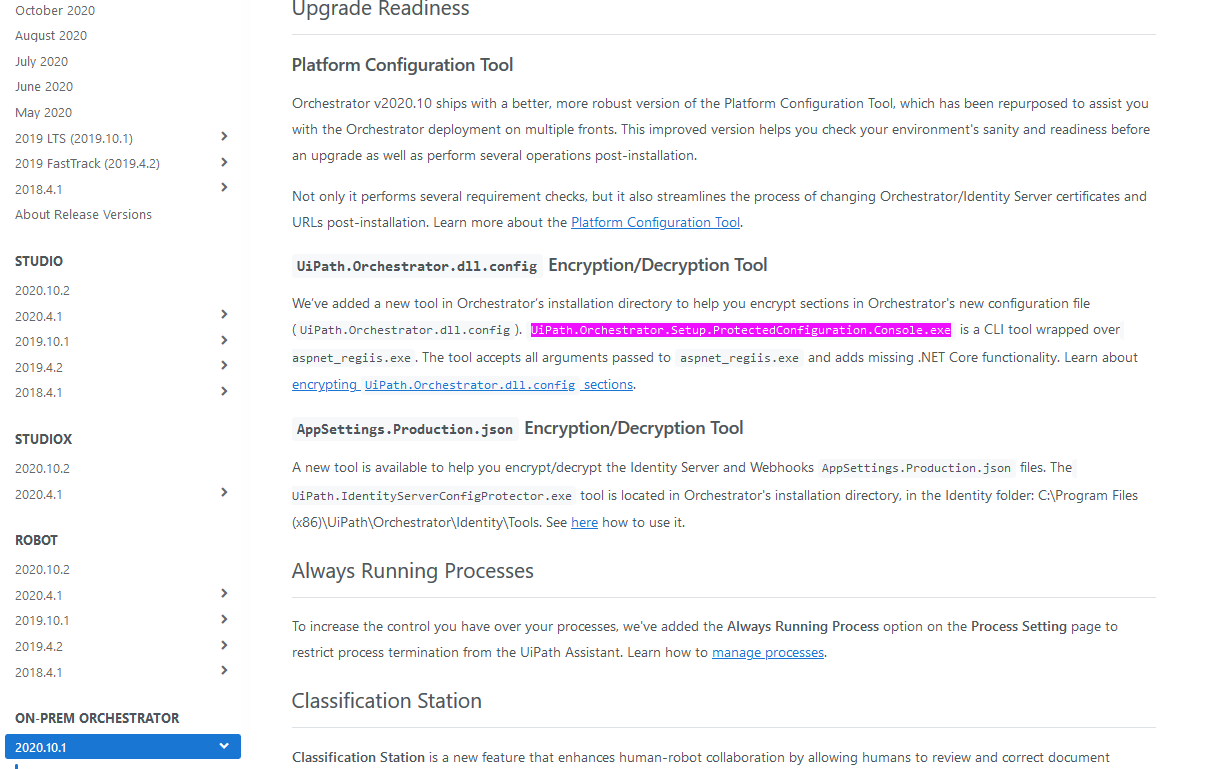The height and width of the screenshot is (769, 1210).
Task: Expand StudioX 2020.4.1 chevron
Action: point(224,492)
